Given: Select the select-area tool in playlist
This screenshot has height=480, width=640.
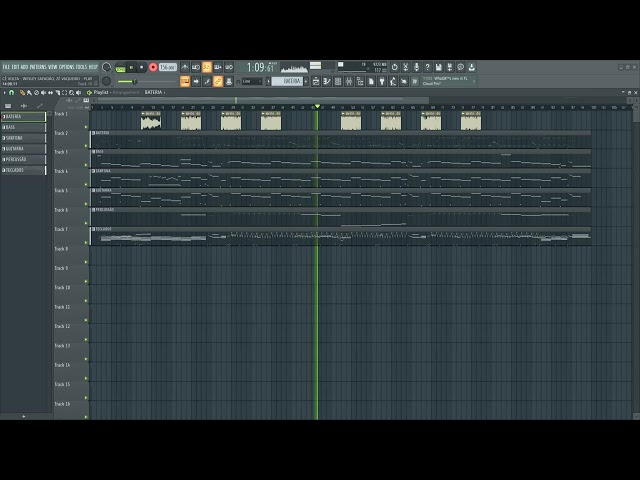Looking at the screenshot, I should pos(64,93).
